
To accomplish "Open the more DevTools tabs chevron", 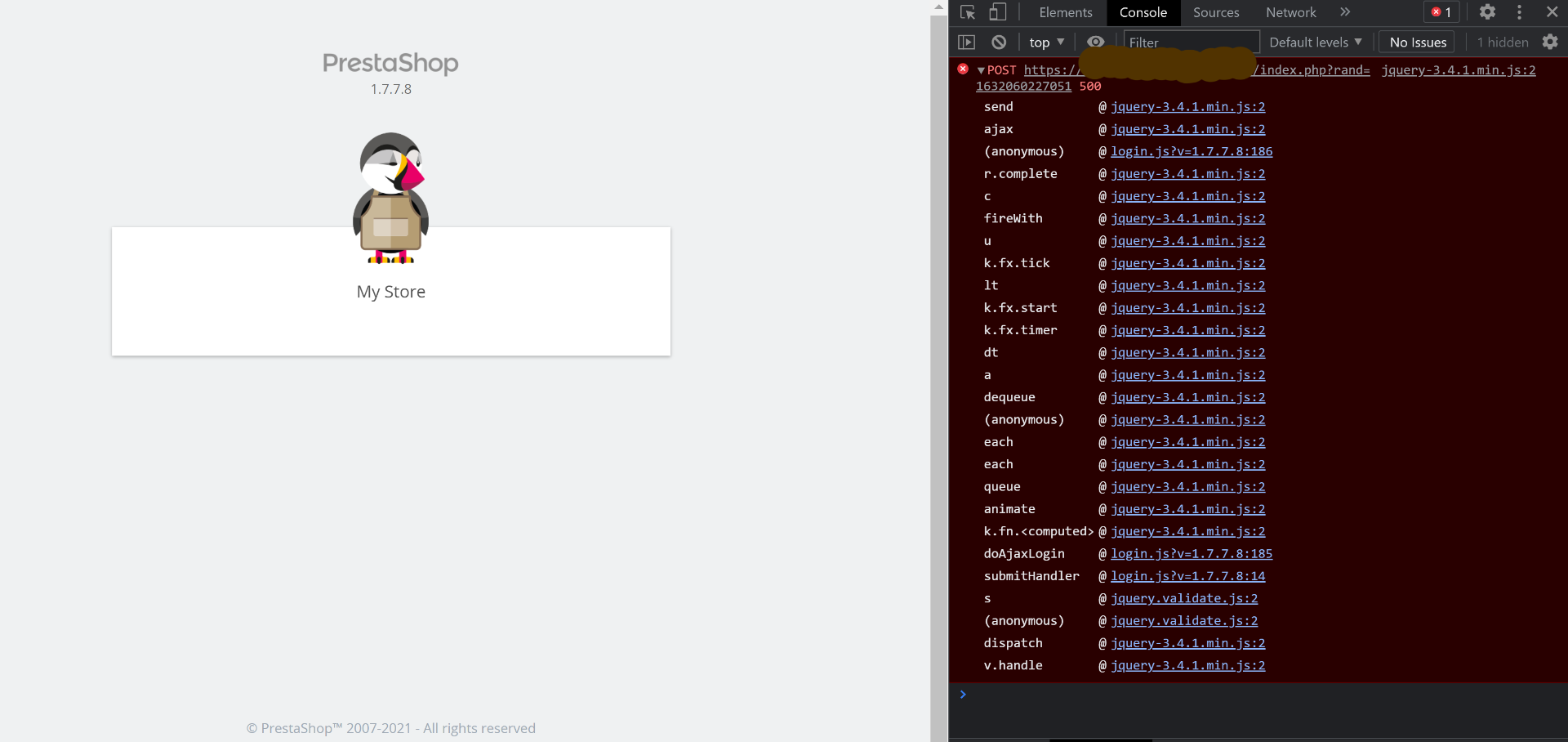I will click(x=1345, y=12).
